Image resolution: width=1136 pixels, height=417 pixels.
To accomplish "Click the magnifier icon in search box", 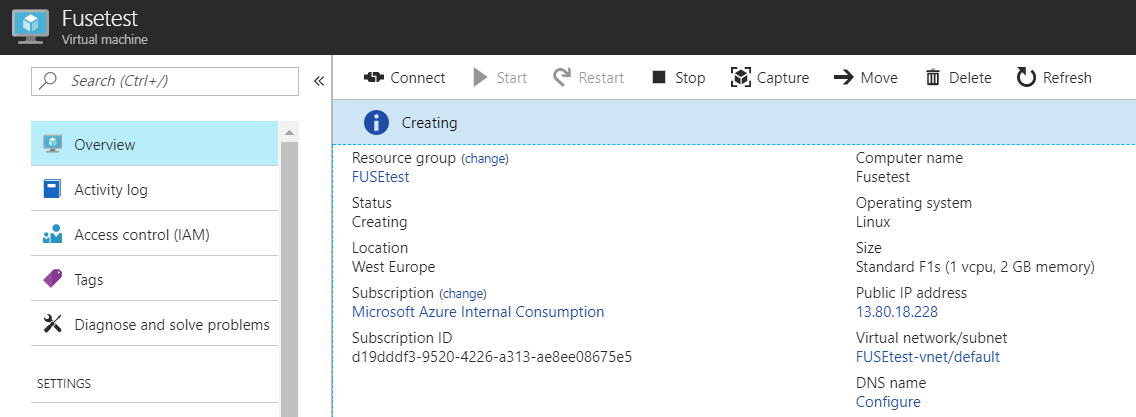I will 49,80.
